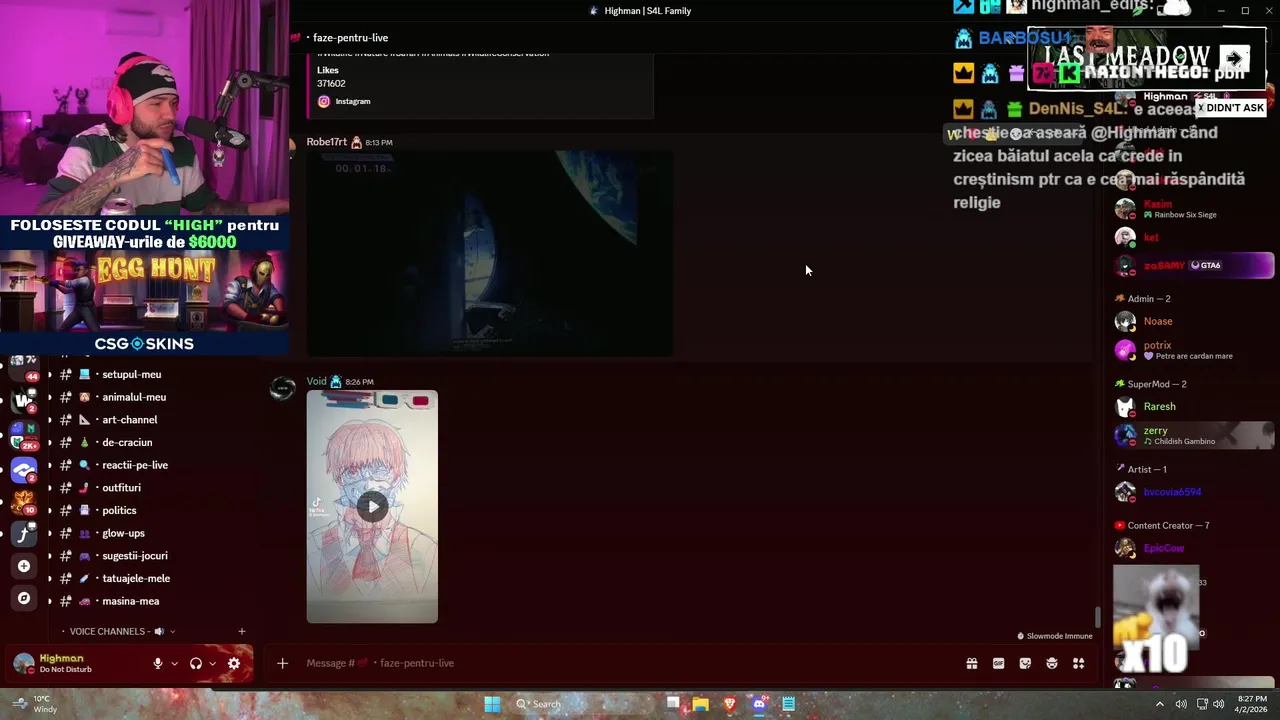This screenshot has height=720, width=1280.
Task: Open User Settings gear icon
Action: pos(234,663)
